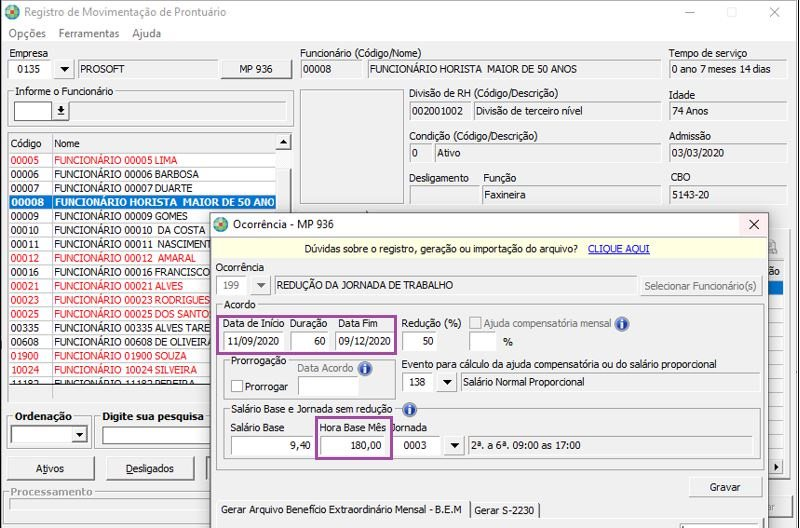Viewport: 800px width, 528px height.
Task: Toggle Ajuda compensatória mensal checkbox
Action: click(475, 324)
